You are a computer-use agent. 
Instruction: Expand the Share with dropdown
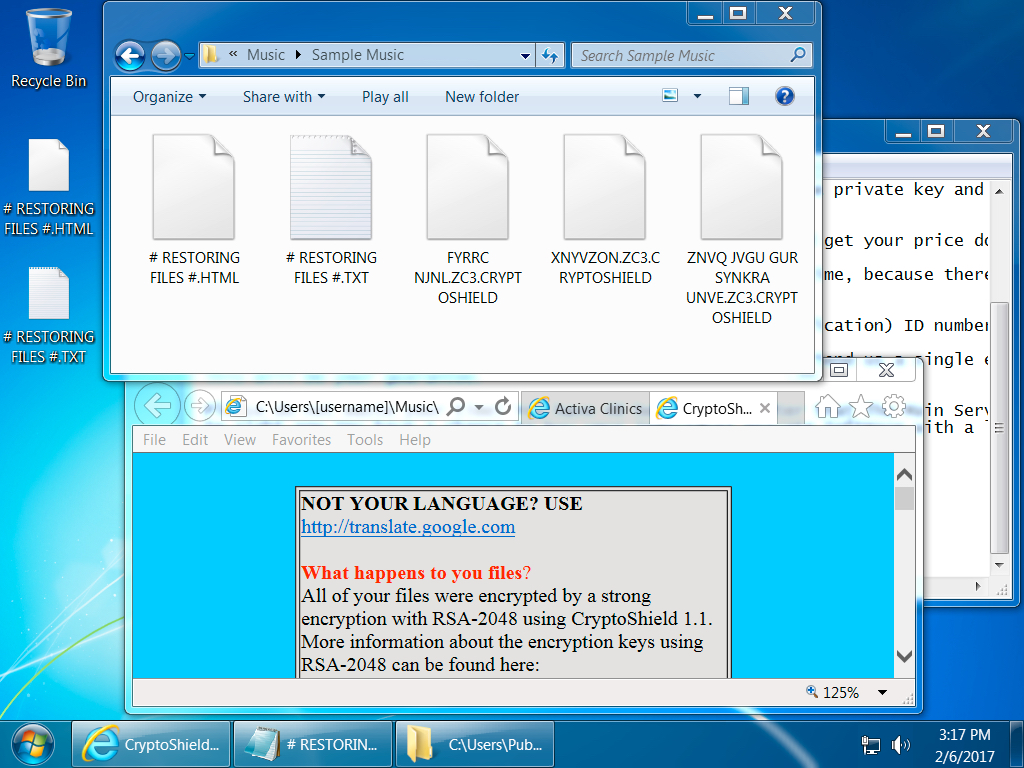tap(283, 97)
